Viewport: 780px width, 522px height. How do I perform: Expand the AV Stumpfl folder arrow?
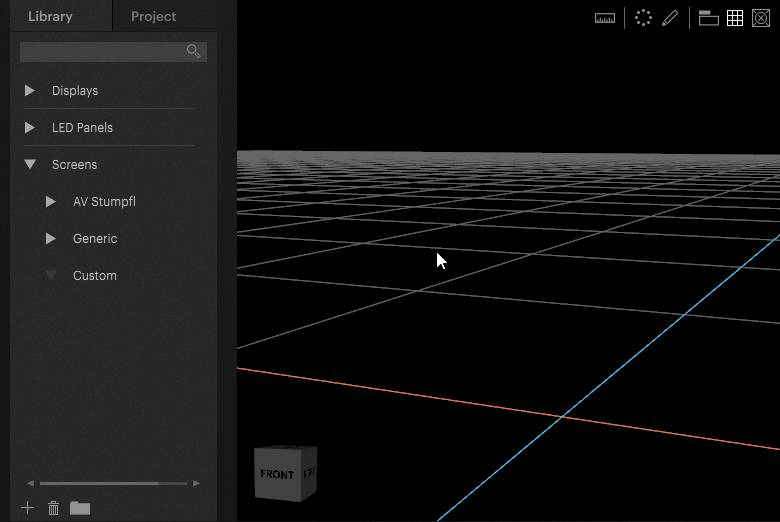tap(51, 202)
